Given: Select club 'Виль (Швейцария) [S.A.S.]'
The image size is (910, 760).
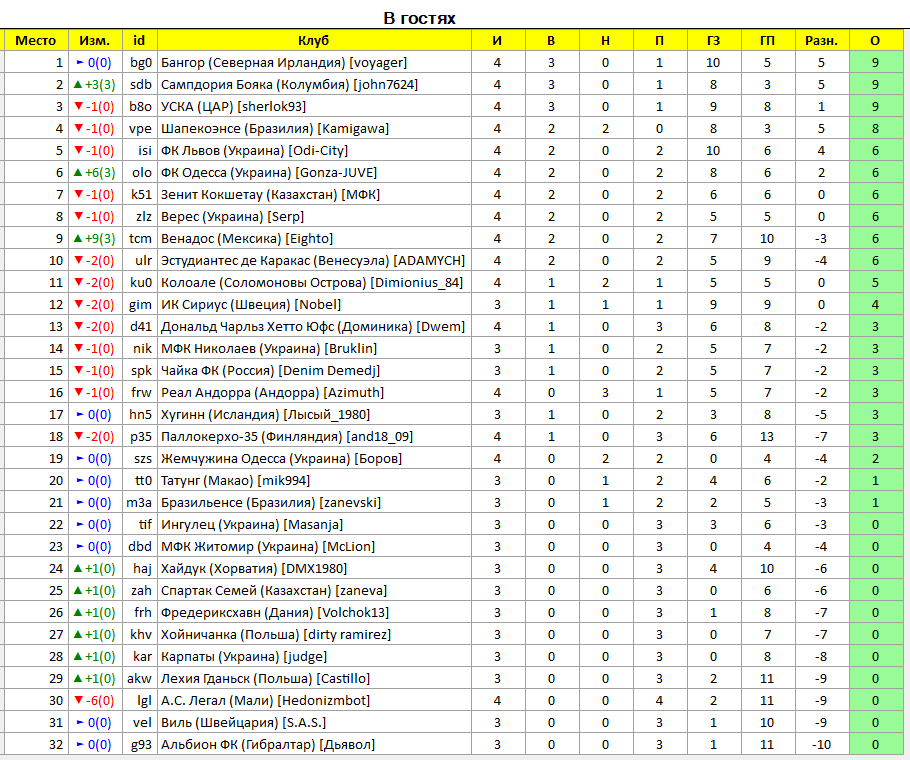Looking at the screenshot, I should pos(243,723).
